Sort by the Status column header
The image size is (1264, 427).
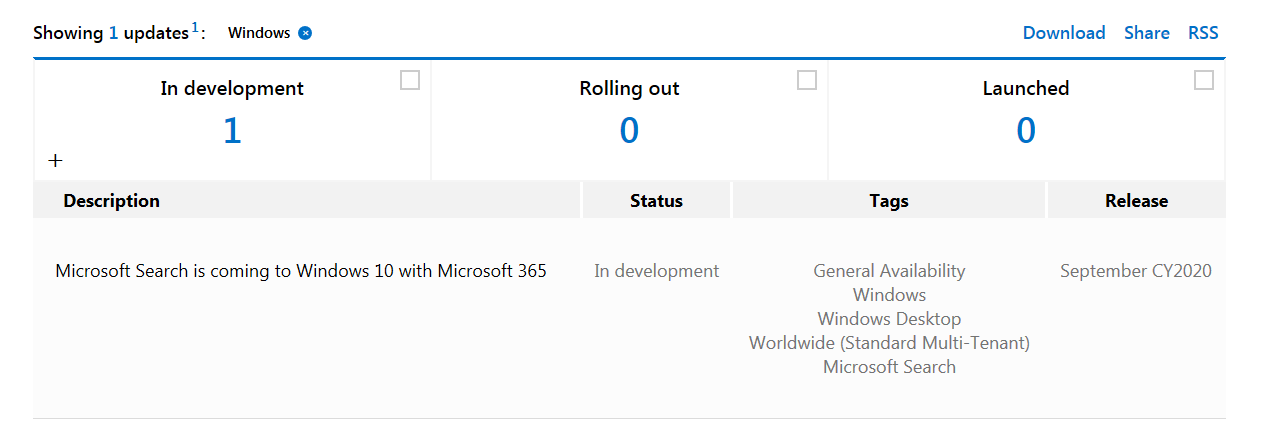[656, 201]
